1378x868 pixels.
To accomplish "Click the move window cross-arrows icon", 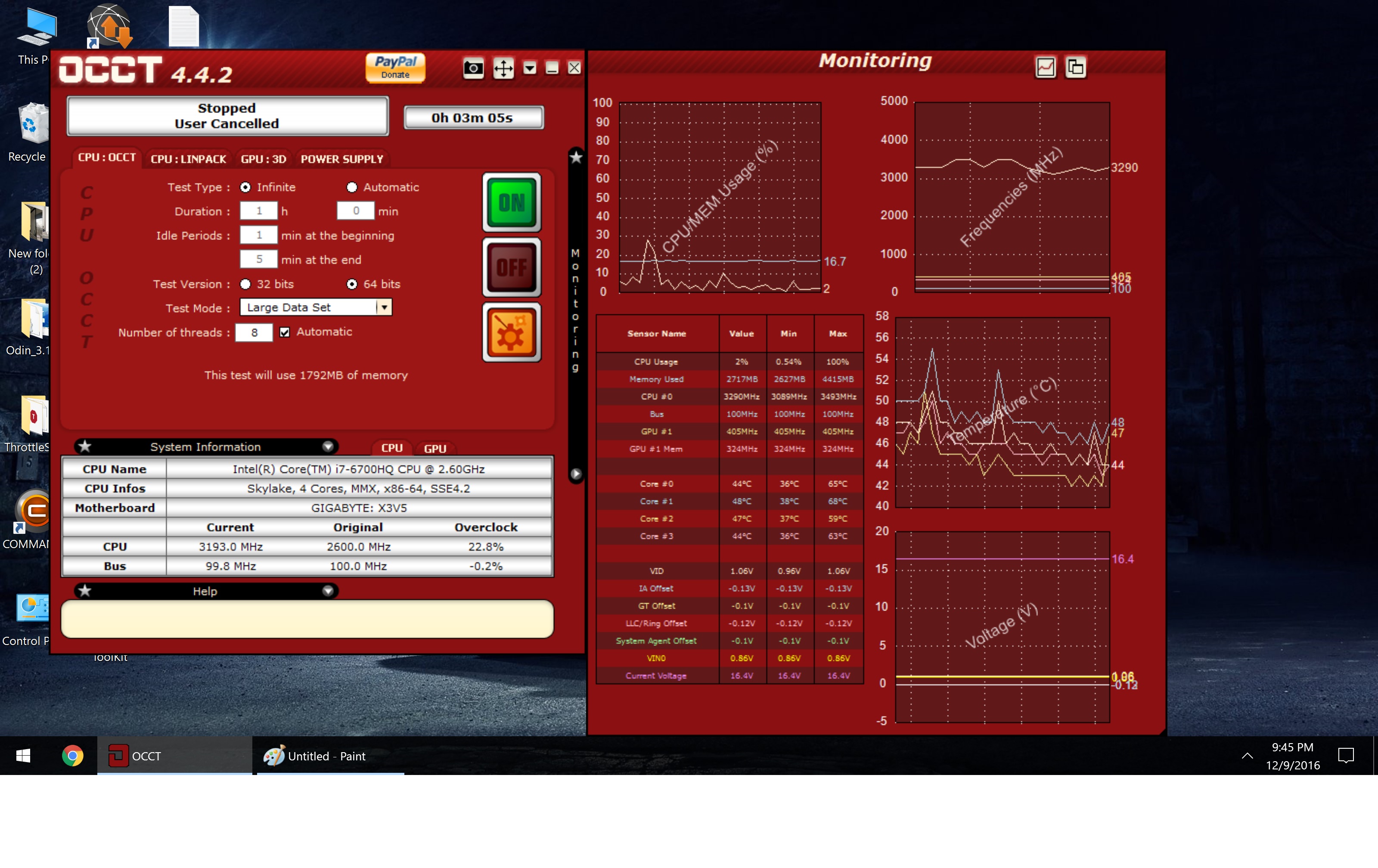I will 503,68.
